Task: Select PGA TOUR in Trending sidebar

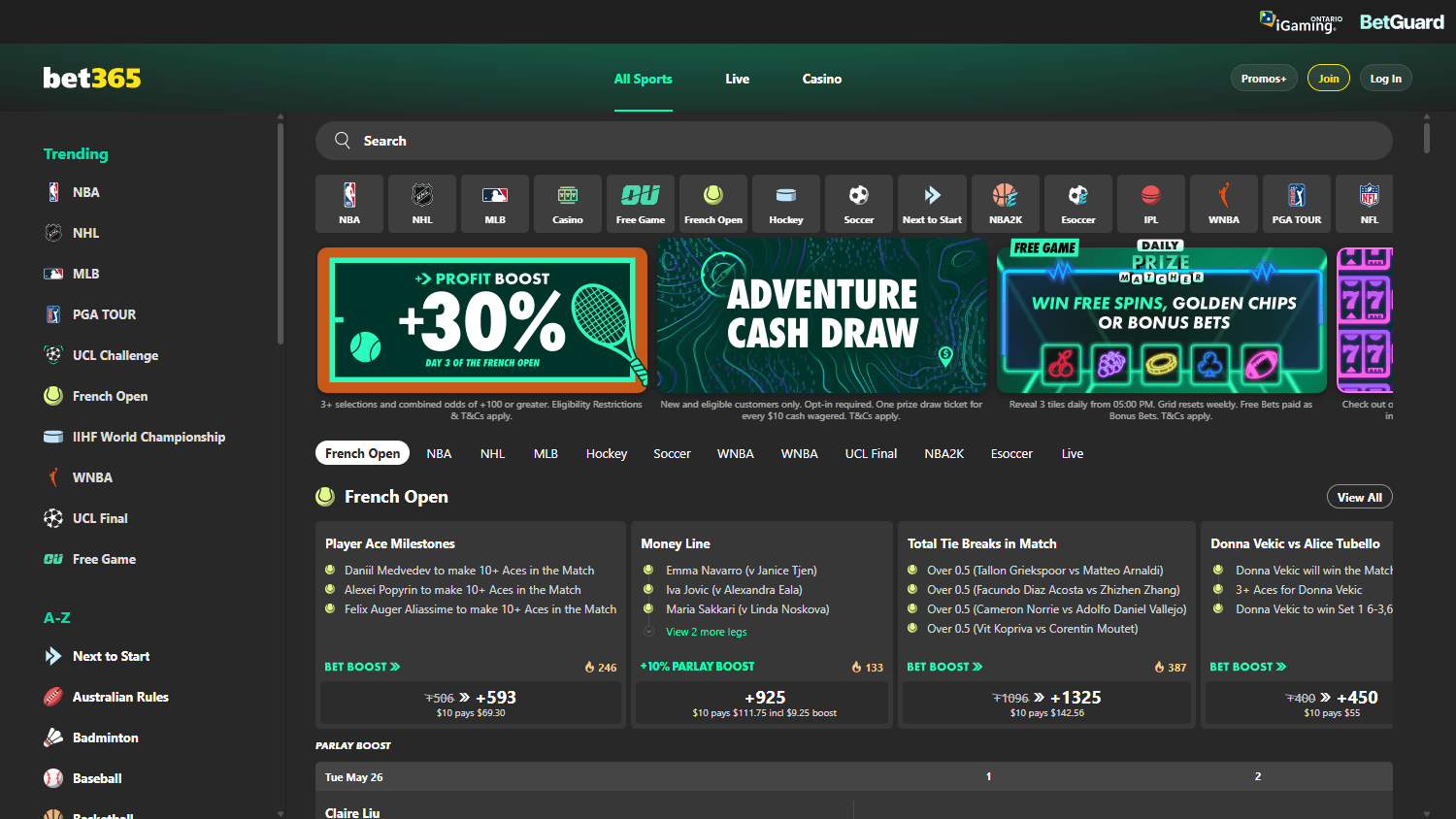Action: (104, 314)
